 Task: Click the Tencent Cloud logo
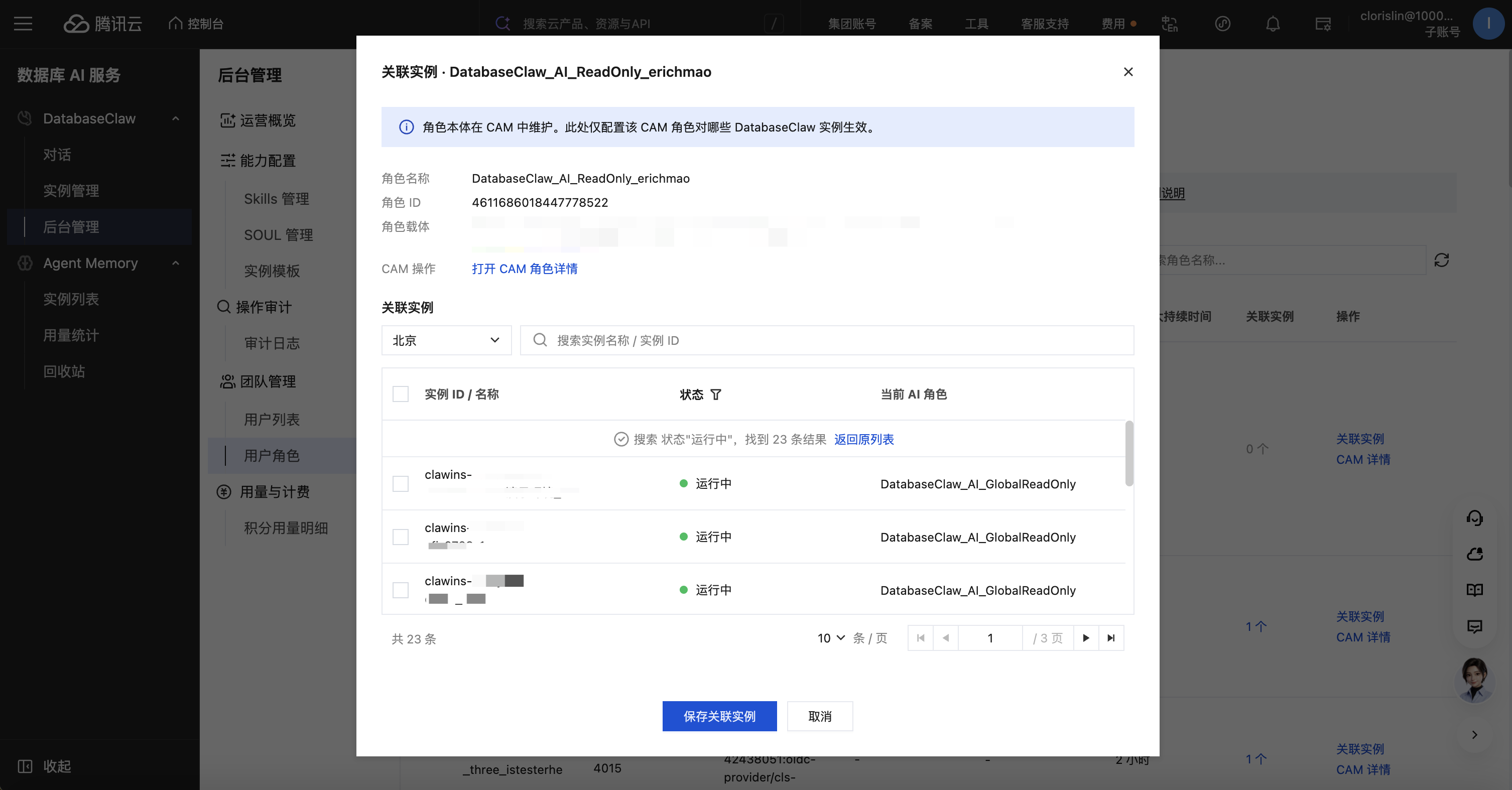(x=103, y=24)
